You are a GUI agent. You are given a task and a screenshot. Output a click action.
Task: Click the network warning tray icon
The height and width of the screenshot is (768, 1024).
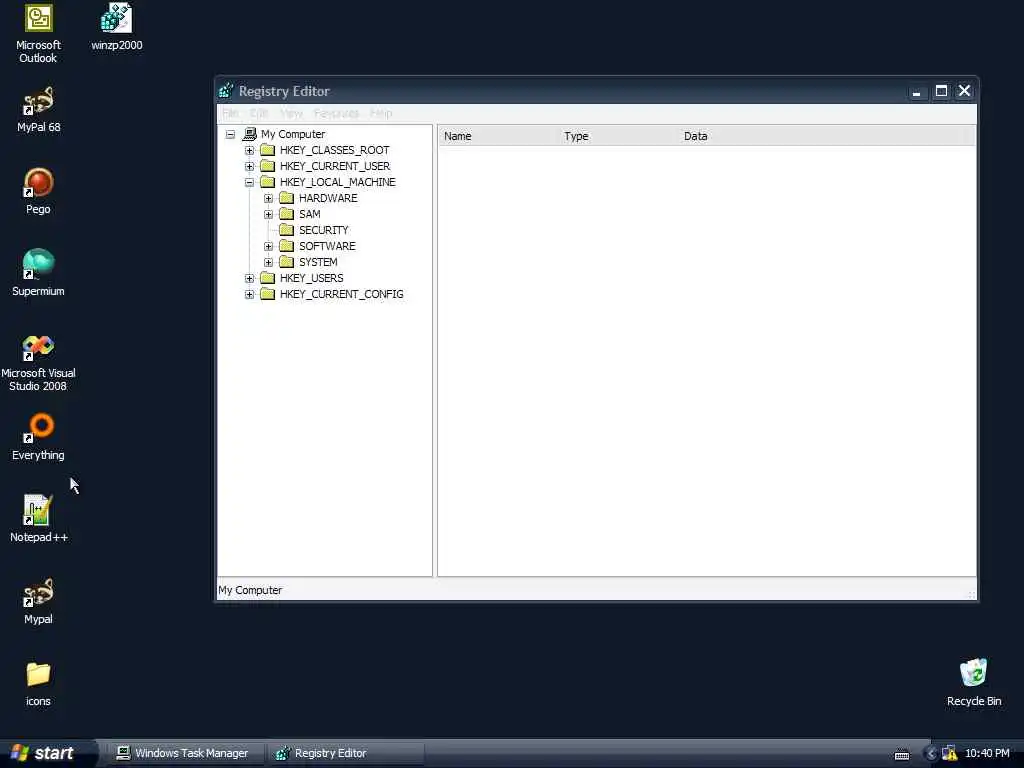(950, 753)
